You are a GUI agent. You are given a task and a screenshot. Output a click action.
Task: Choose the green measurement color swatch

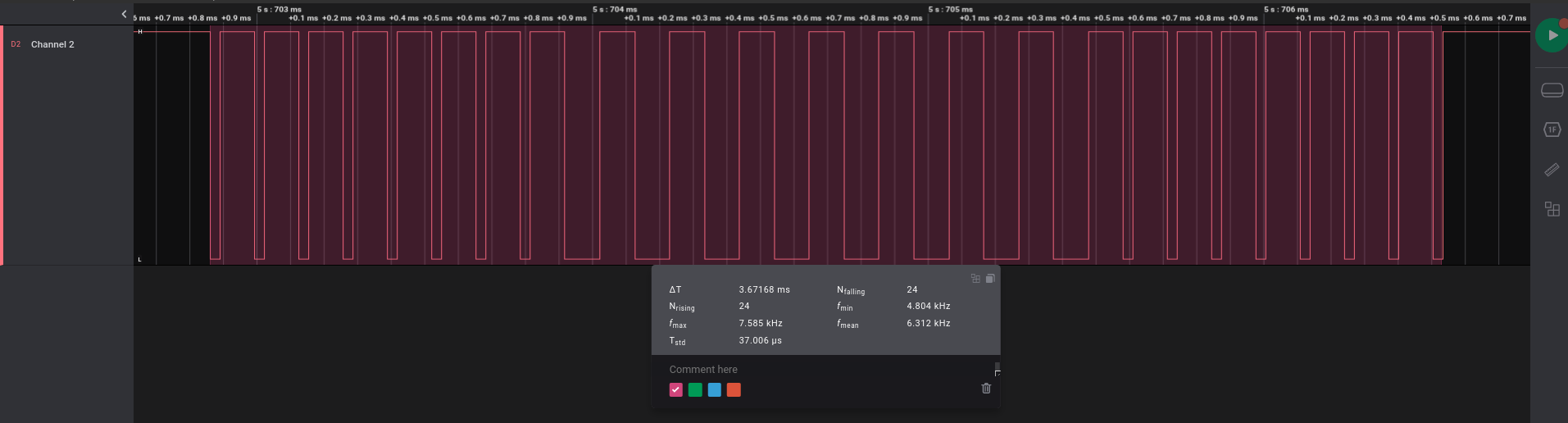695,389
